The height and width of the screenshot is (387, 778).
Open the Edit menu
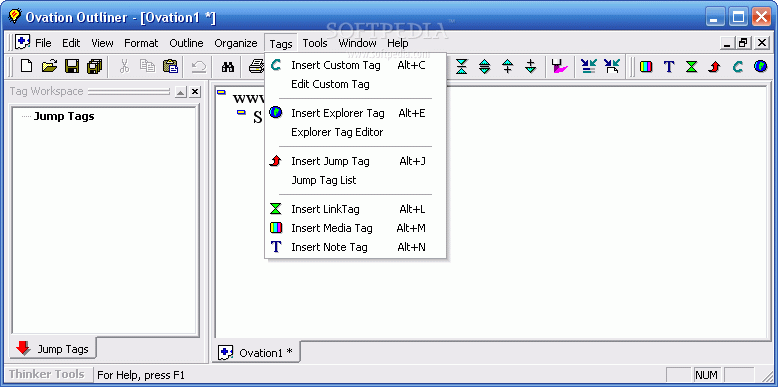(x=71, y=43)
